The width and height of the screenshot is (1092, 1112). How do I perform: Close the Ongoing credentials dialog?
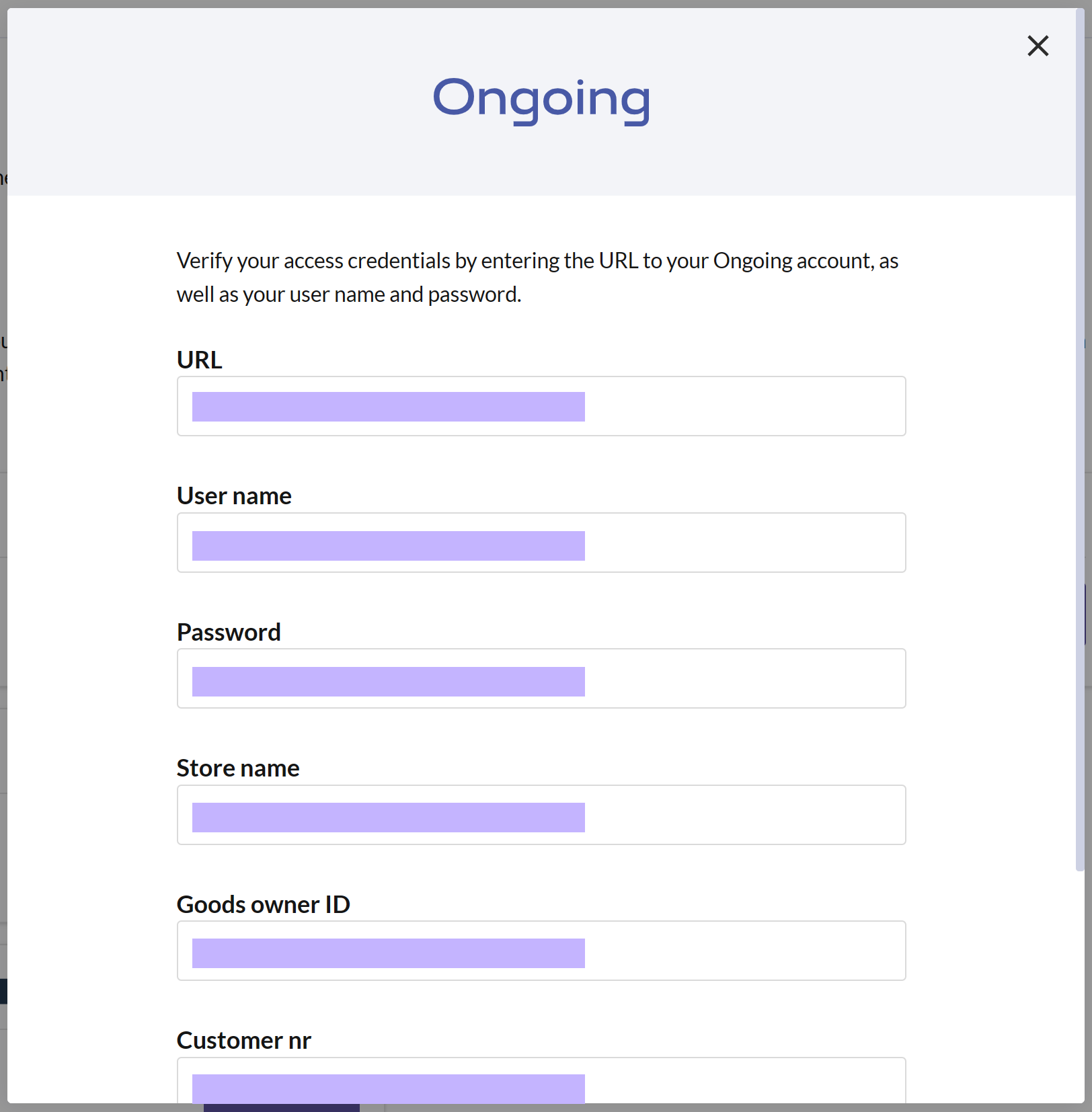(x=1038, y=46)
